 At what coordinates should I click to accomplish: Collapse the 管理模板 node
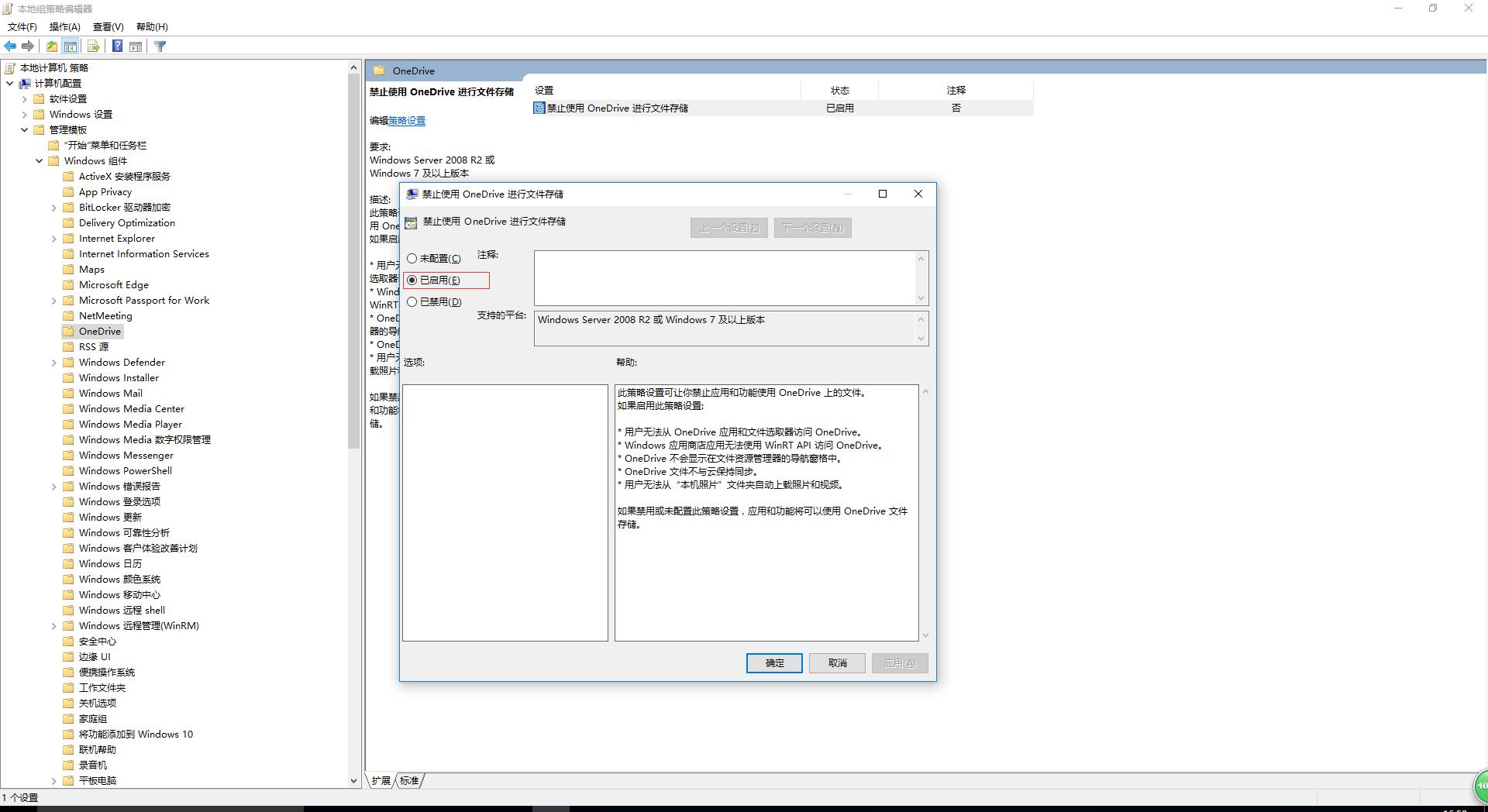[25, 130]
